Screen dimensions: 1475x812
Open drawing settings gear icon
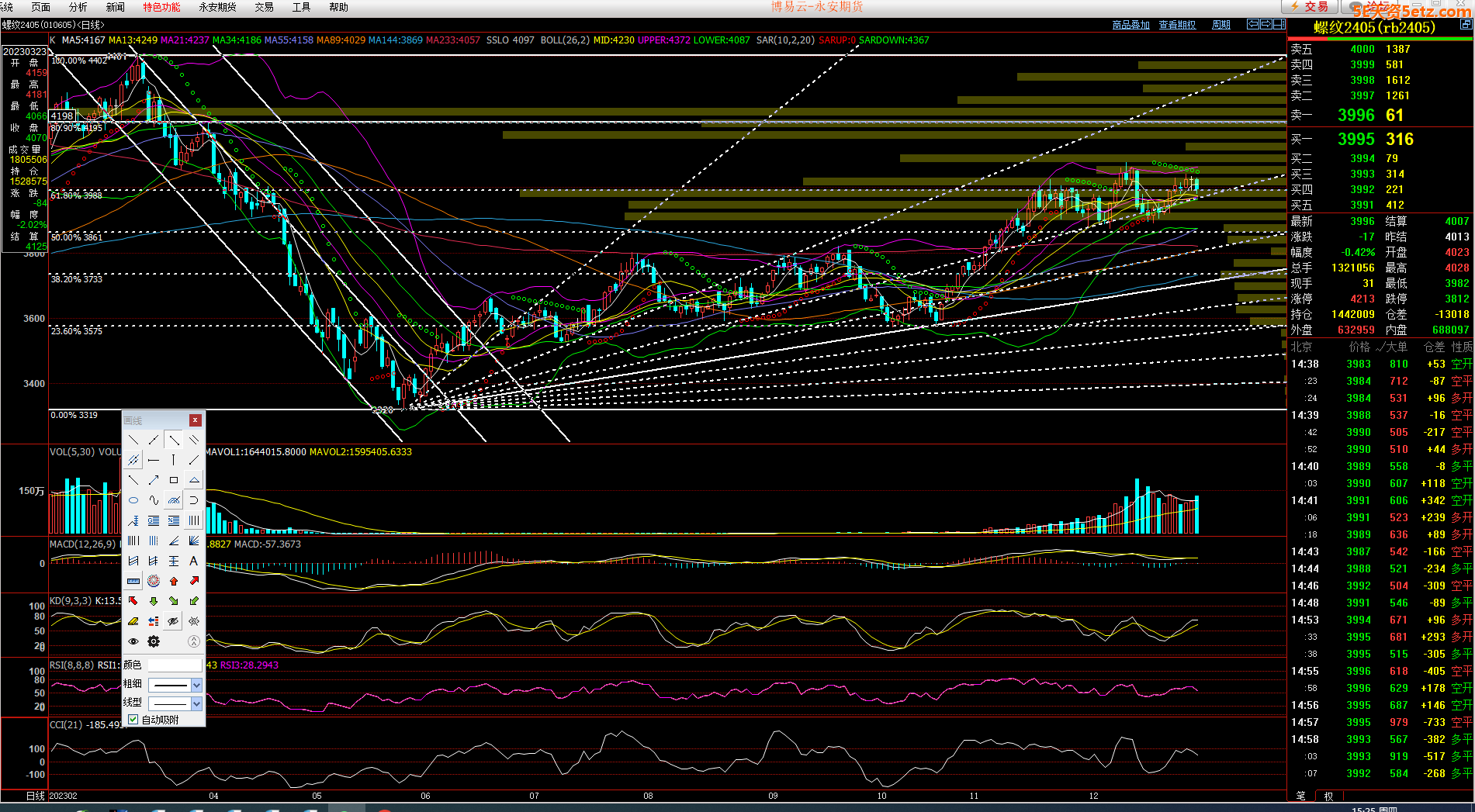pos(154,641)
